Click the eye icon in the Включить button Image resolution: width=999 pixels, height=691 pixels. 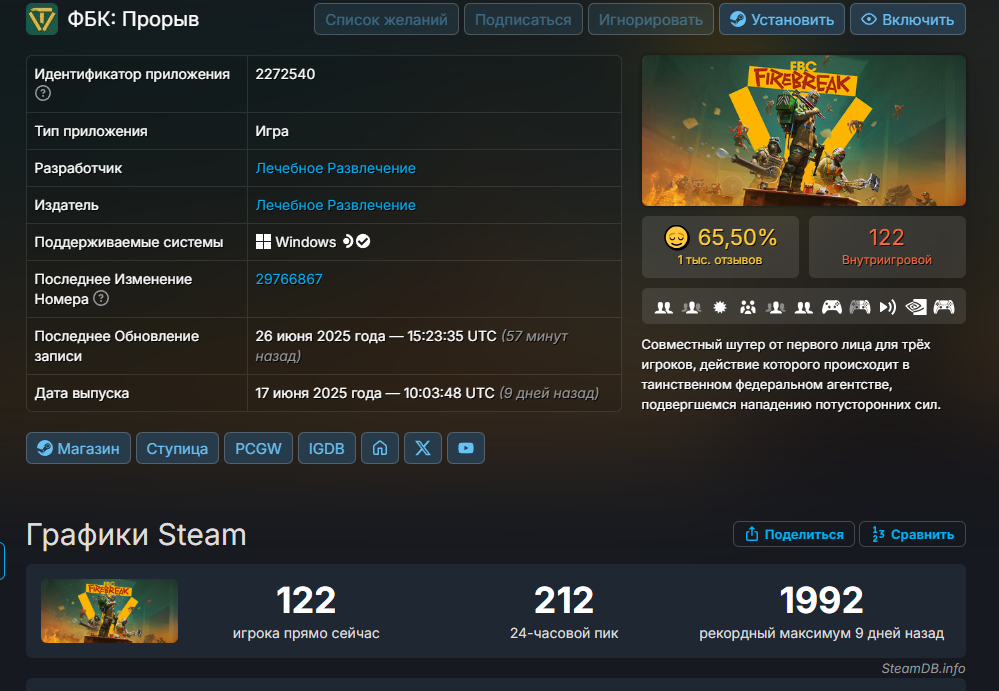pos(868,19)
